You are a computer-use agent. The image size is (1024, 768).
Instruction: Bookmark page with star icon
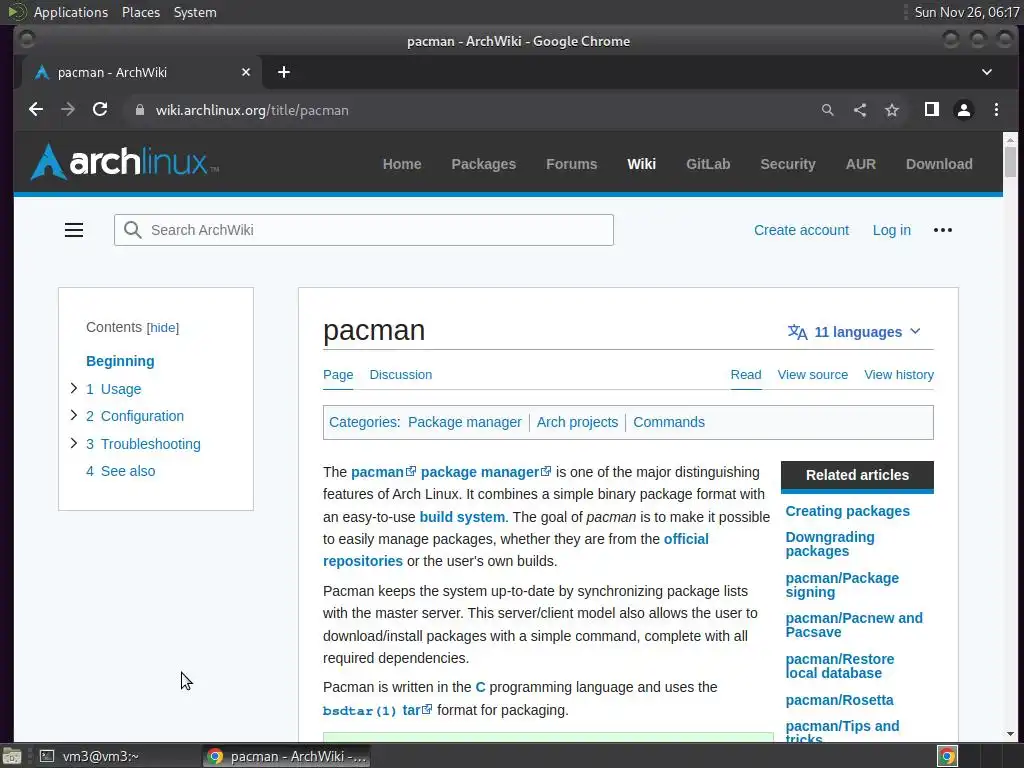pos(892,110)
